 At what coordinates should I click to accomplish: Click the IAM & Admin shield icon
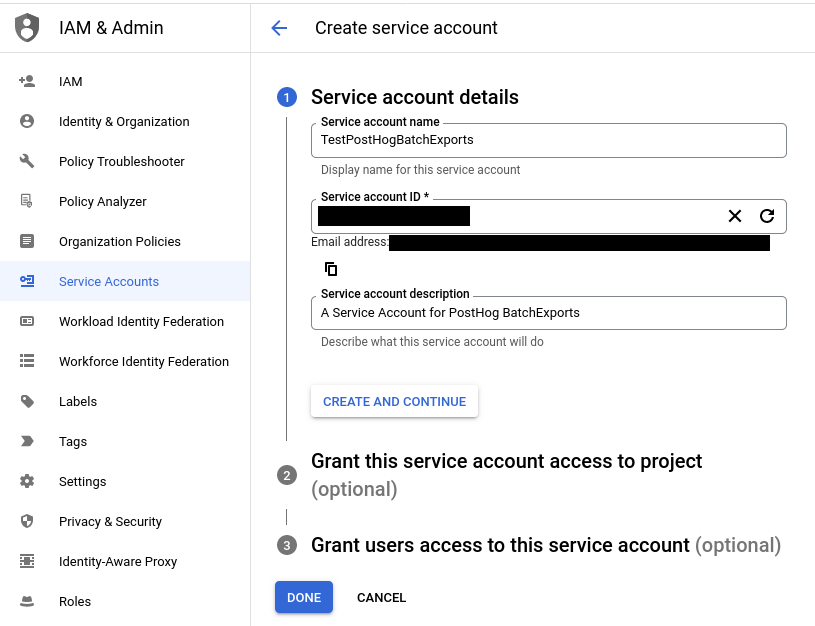coord(26,27)
